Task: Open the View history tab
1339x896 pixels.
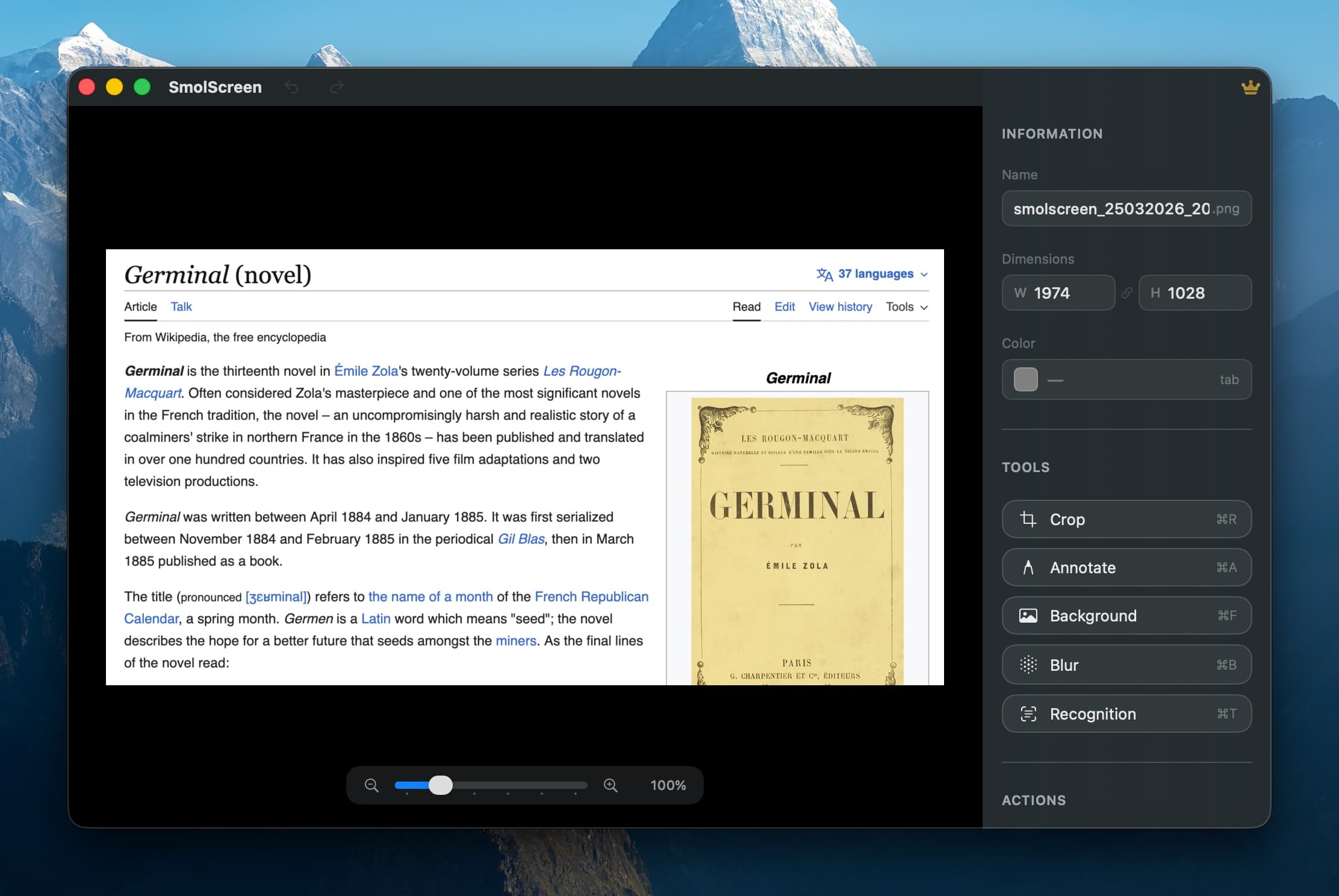Action: (840, 306)
